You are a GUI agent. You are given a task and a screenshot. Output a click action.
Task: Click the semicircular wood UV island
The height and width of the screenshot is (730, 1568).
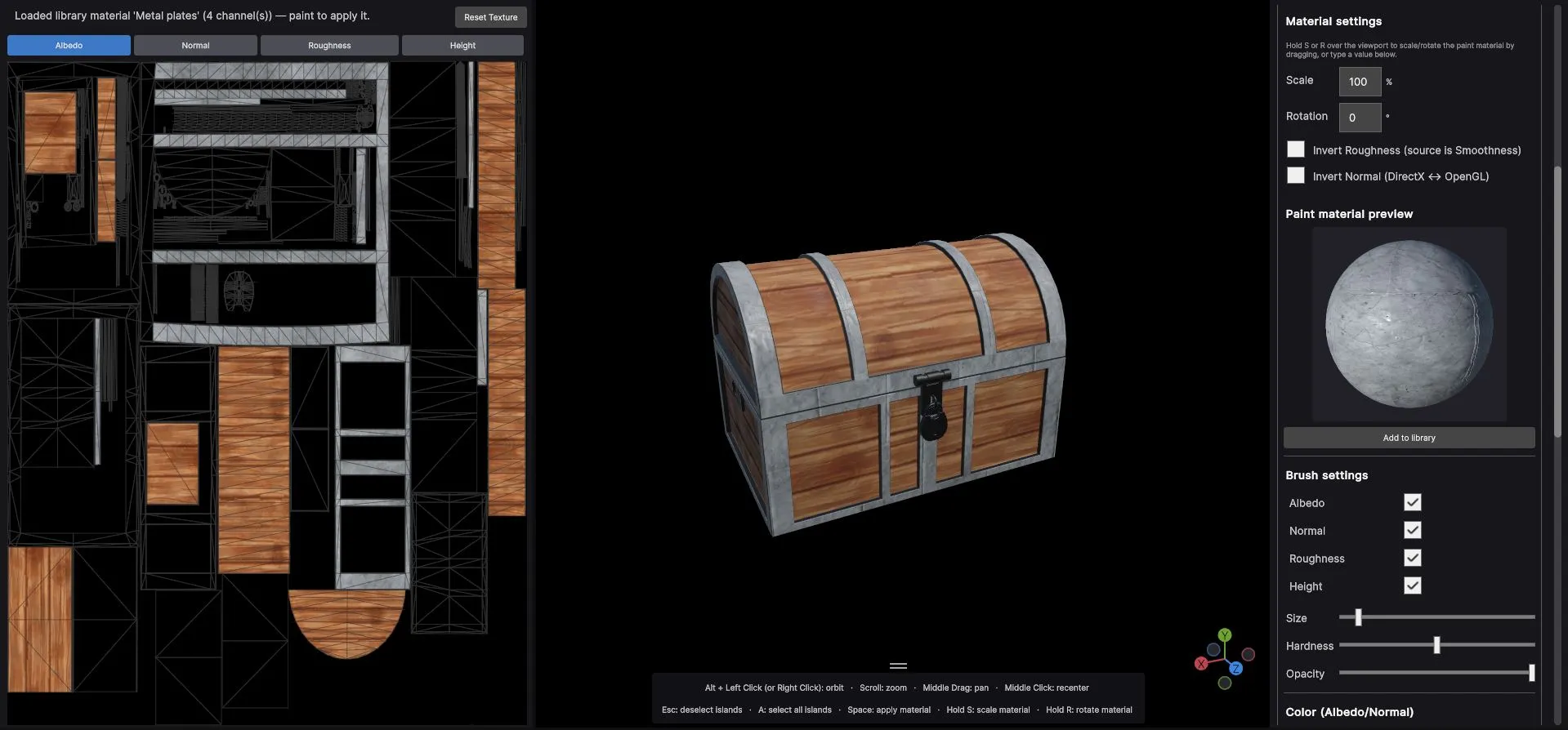pos(346,624)
